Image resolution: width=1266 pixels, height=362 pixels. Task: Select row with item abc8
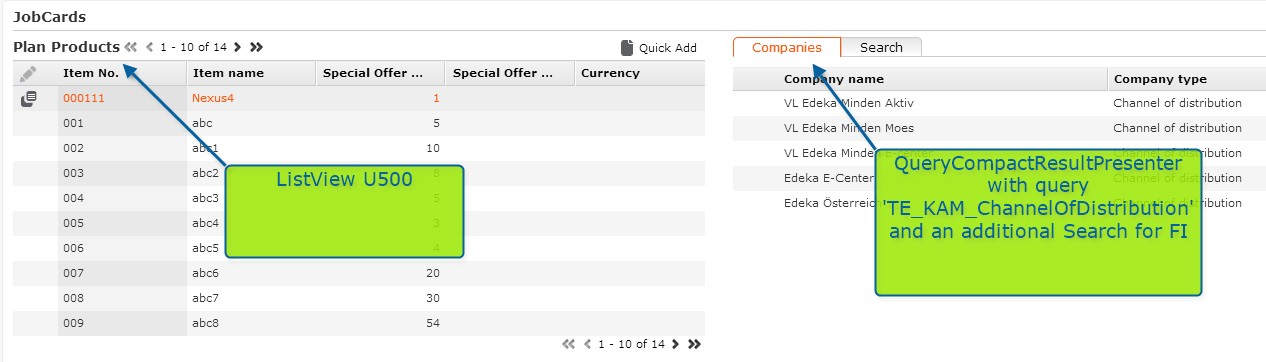(358, 323)
